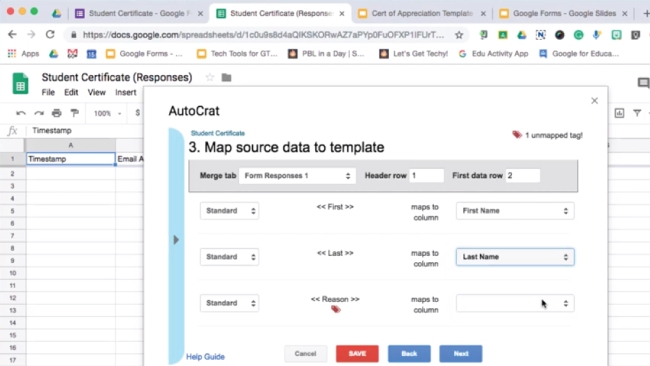Click the print icon in Sheets toolbar
Viewport: 650px width, 366px height.
(x=57, y=113)
